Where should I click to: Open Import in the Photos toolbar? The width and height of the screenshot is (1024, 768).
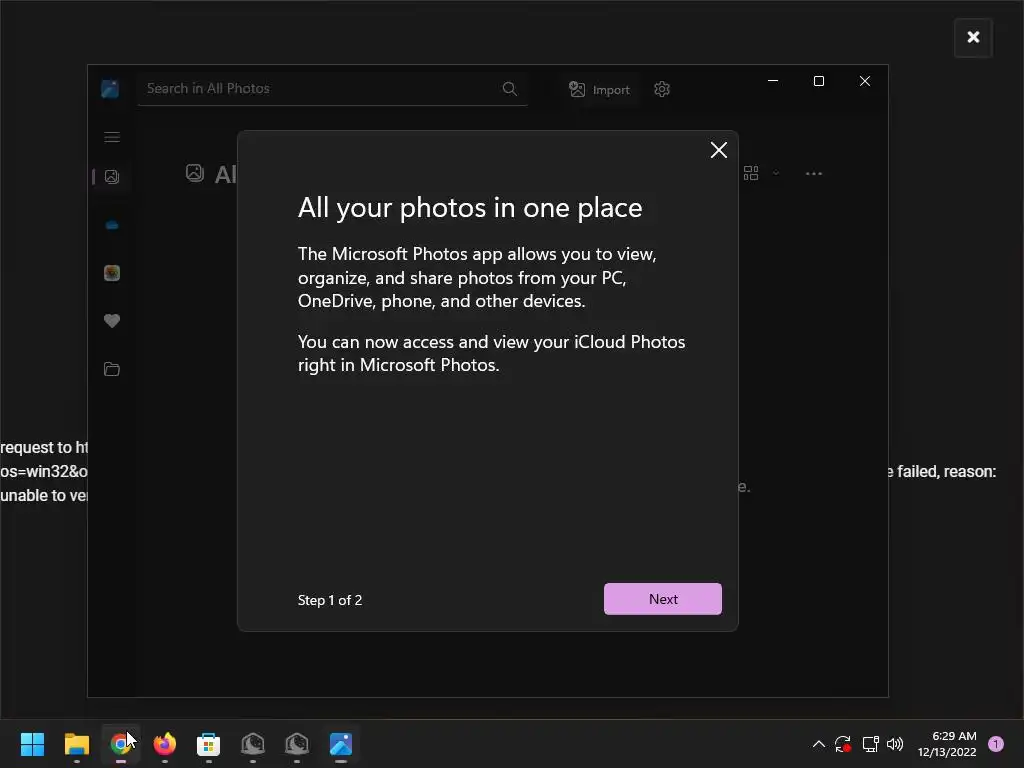(600, 89)
